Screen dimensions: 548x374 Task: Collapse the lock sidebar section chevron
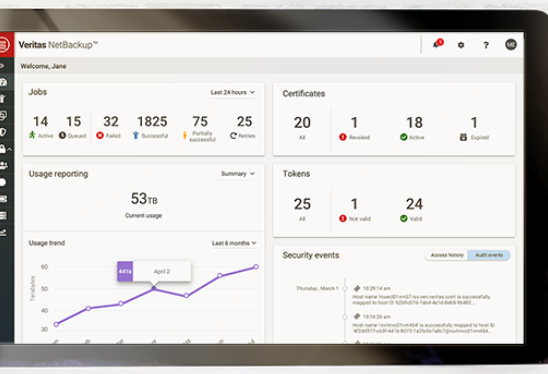point(10,149)
